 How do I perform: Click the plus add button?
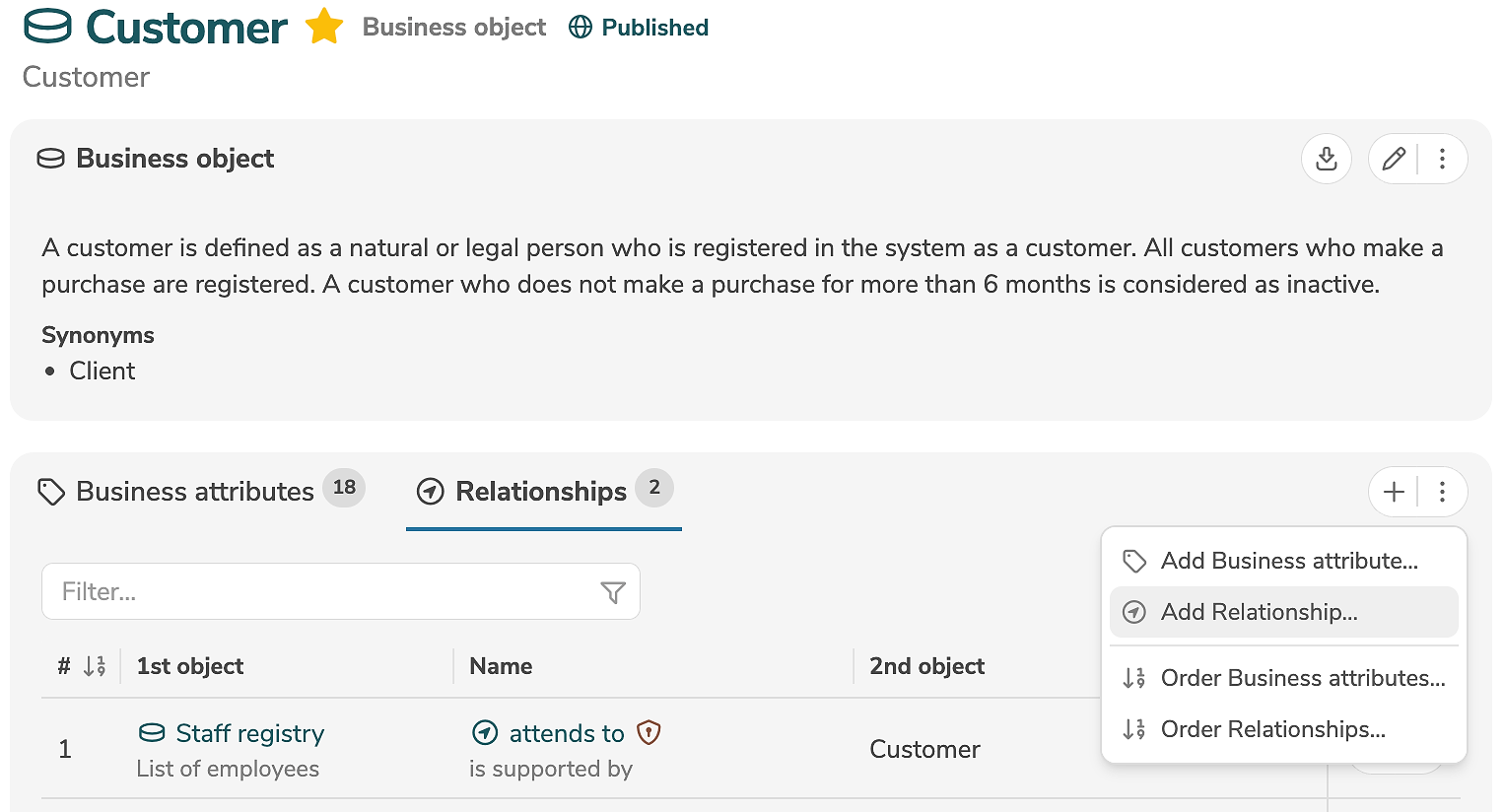coord(1394,492)
